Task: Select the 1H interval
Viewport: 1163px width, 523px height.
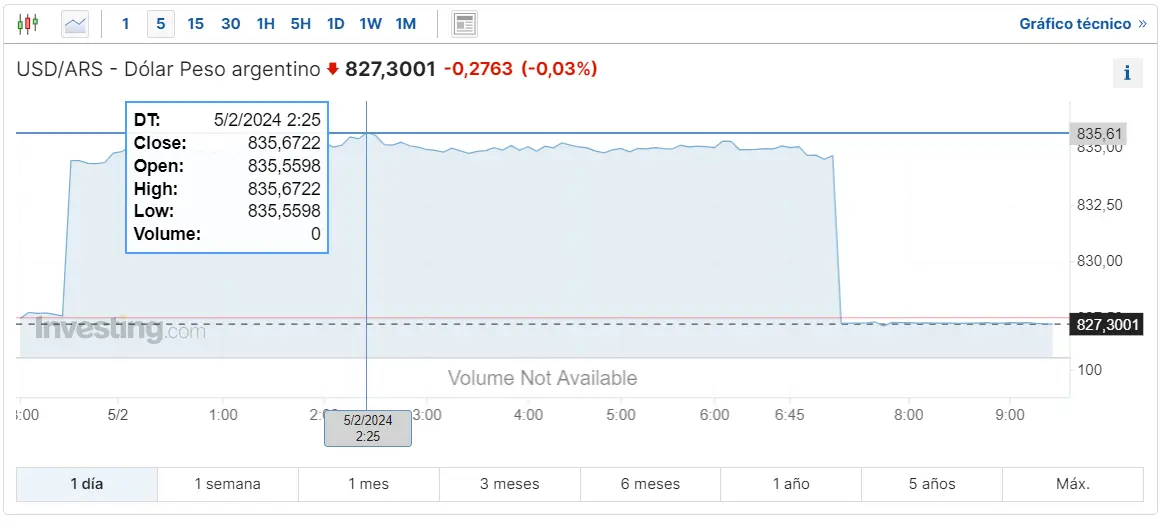Action: 266,24
